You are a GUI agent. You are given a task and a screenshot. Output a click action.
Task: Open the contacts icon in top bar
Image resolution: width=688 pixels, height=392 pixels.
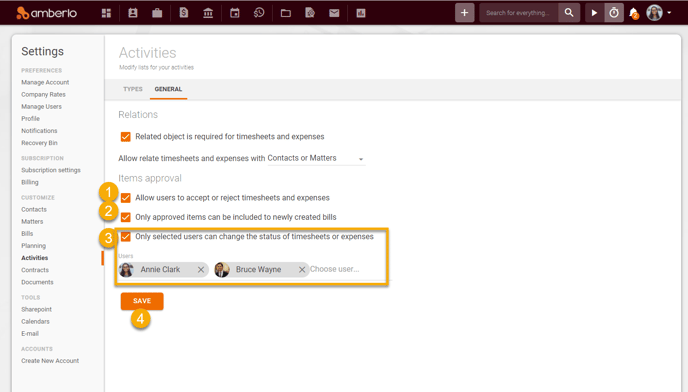coord(133,13)
